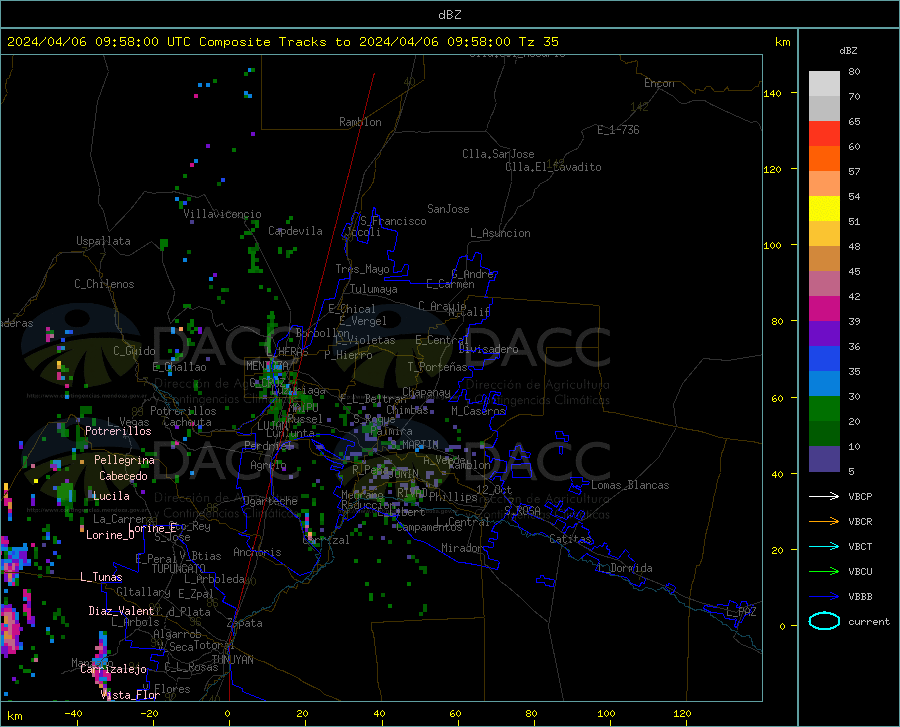Click the 'TUNUYAN' map label
This screenshot has height=727, width=900.
[x=232, y=660]
